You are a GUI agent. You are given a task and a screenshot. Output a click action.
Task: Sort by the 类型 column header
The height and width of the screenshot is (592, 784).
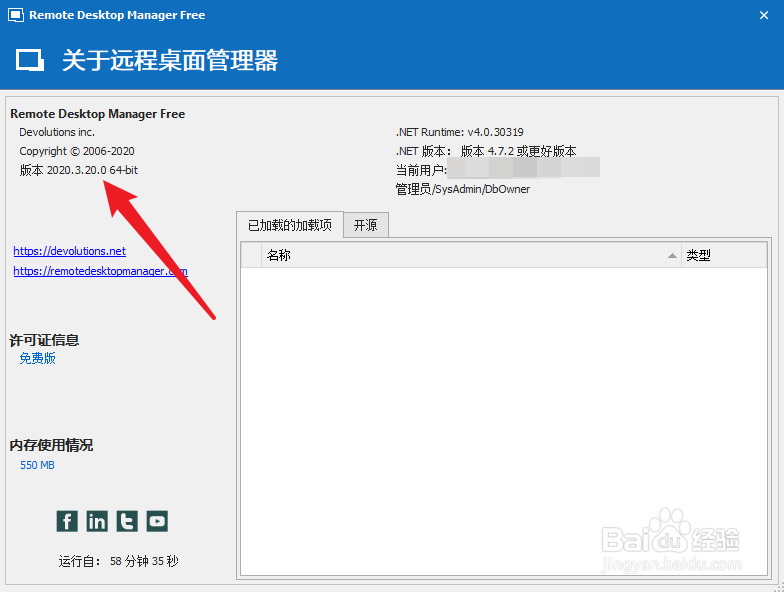coord(724,255)
